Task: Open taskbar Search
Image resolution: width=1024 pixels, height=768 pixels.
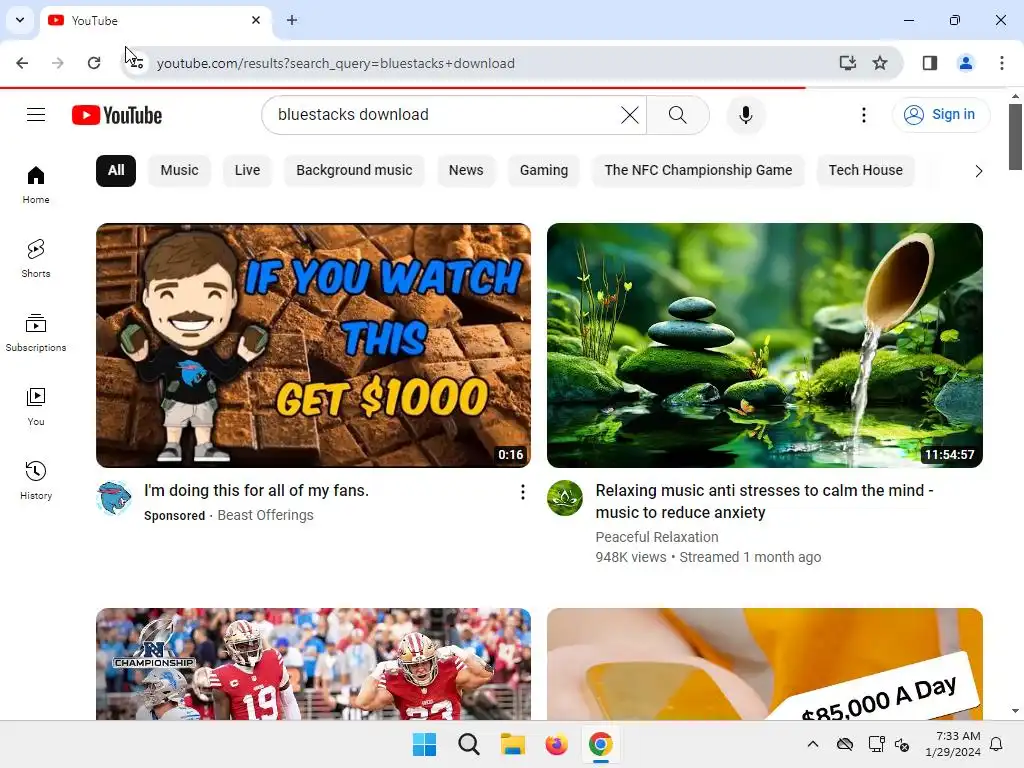Action: [469, 744]
